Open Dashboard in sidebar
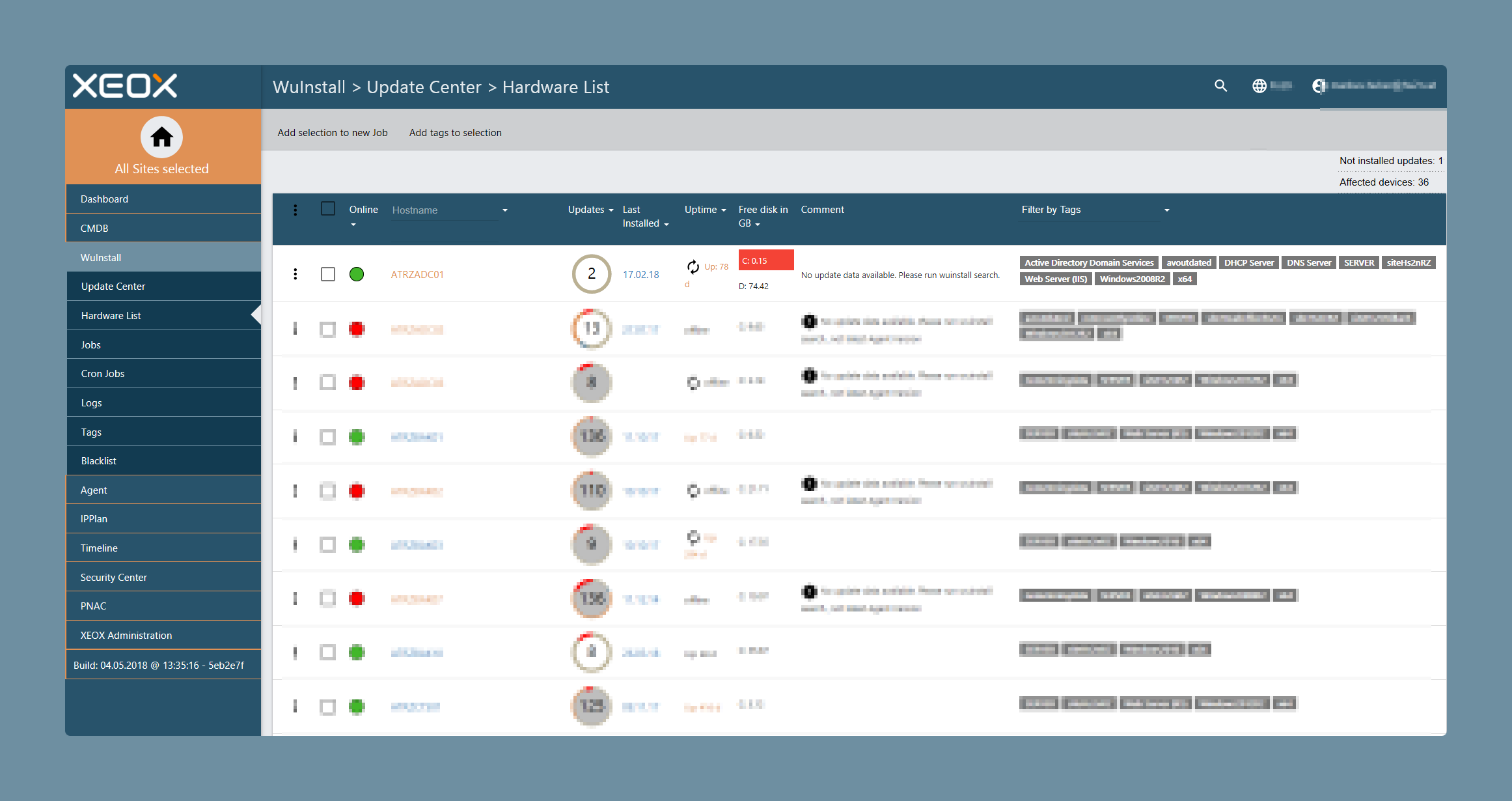The image size is (1512, 801). (163, 199)
